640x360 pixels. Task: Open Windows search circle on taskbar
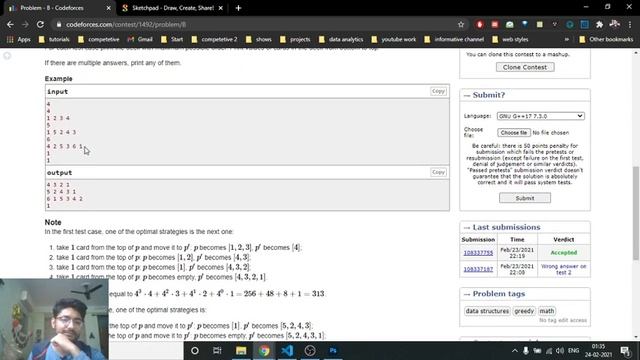coord(195,351)
